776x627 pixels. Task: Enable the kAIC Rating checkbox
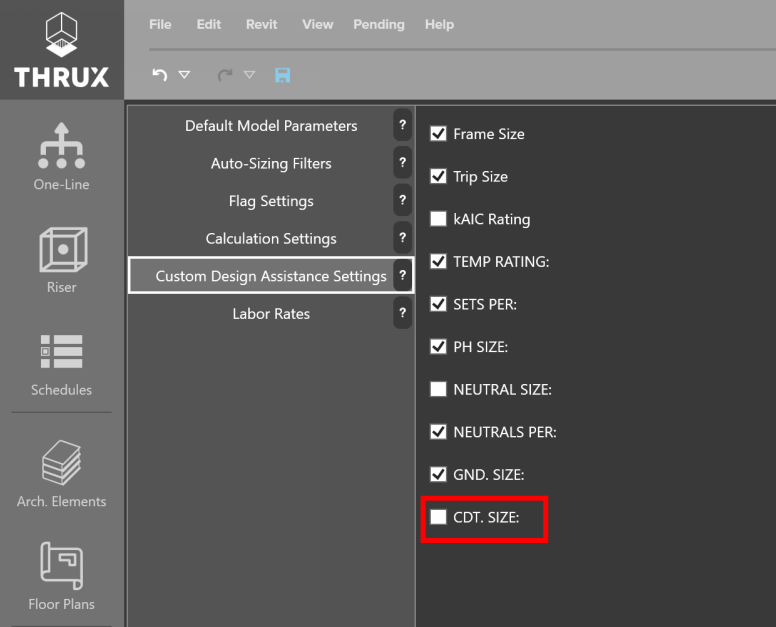438,219
